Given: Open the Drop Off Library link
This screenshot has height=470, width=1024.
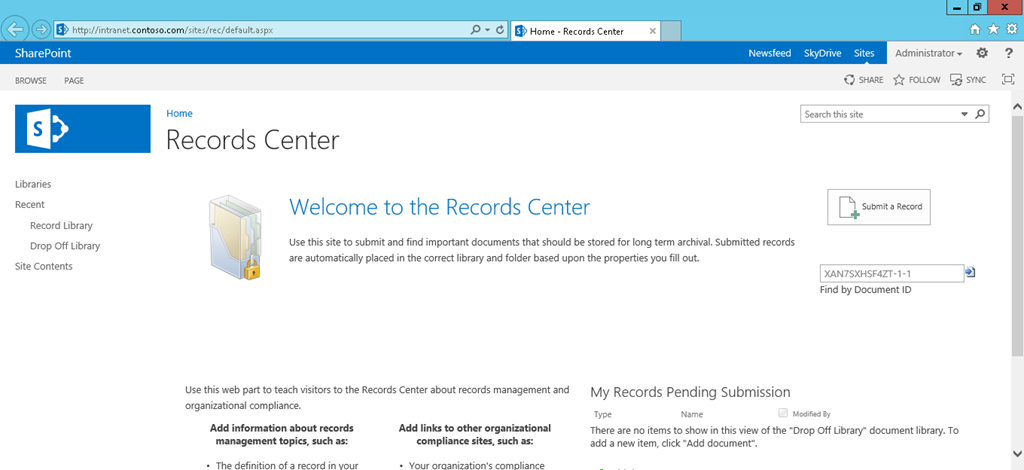Looking at the screenshot, I should point(65,246).
